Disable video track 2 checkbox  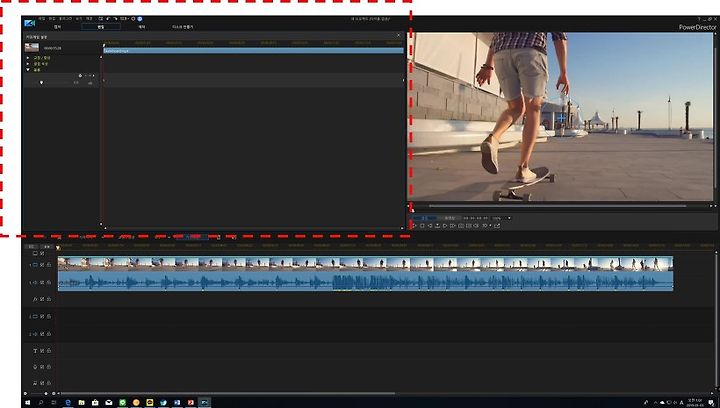(x=42, y=317)
